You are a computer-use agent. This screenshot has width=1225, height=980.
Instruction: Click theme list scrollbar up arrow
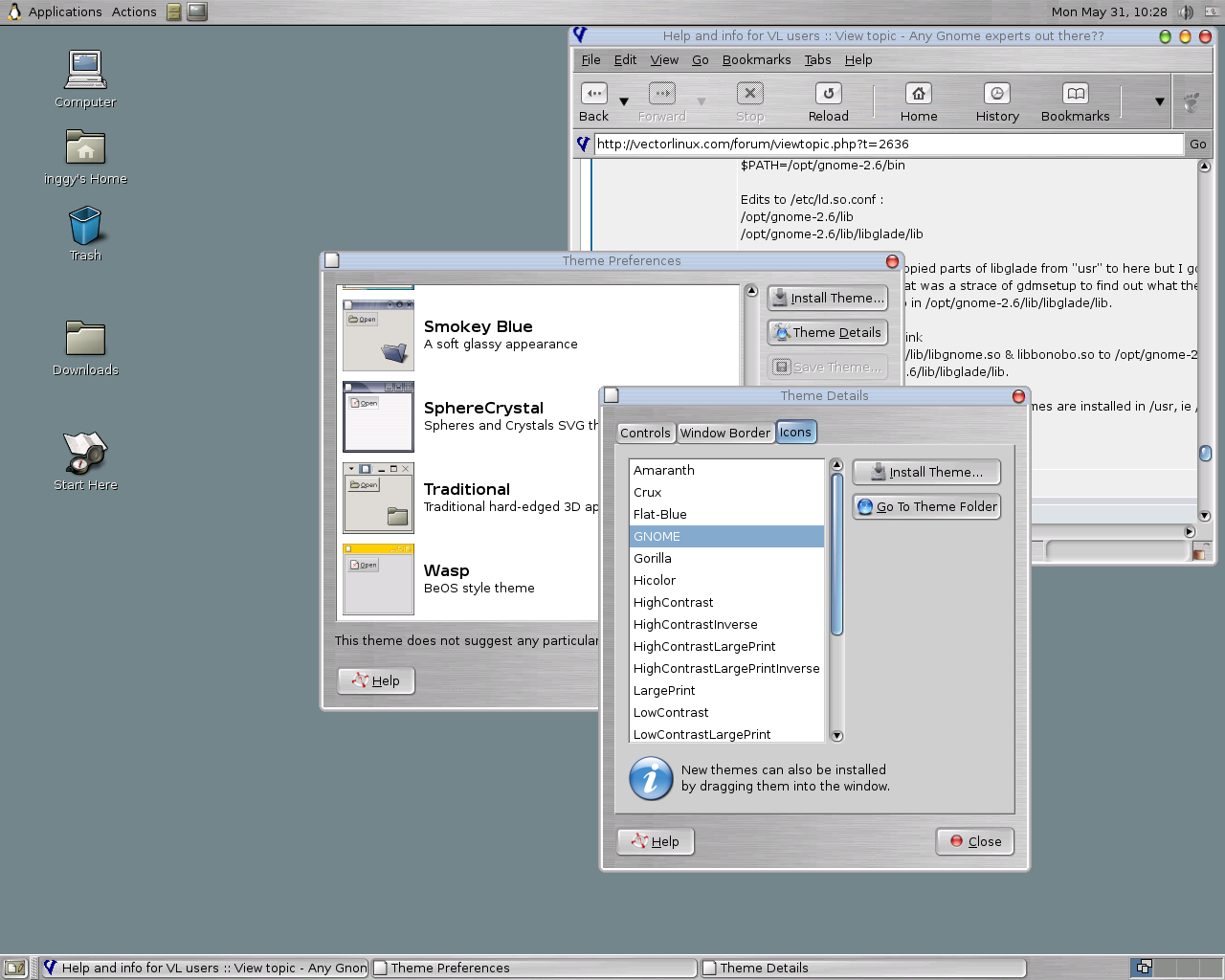coord(751,290)
